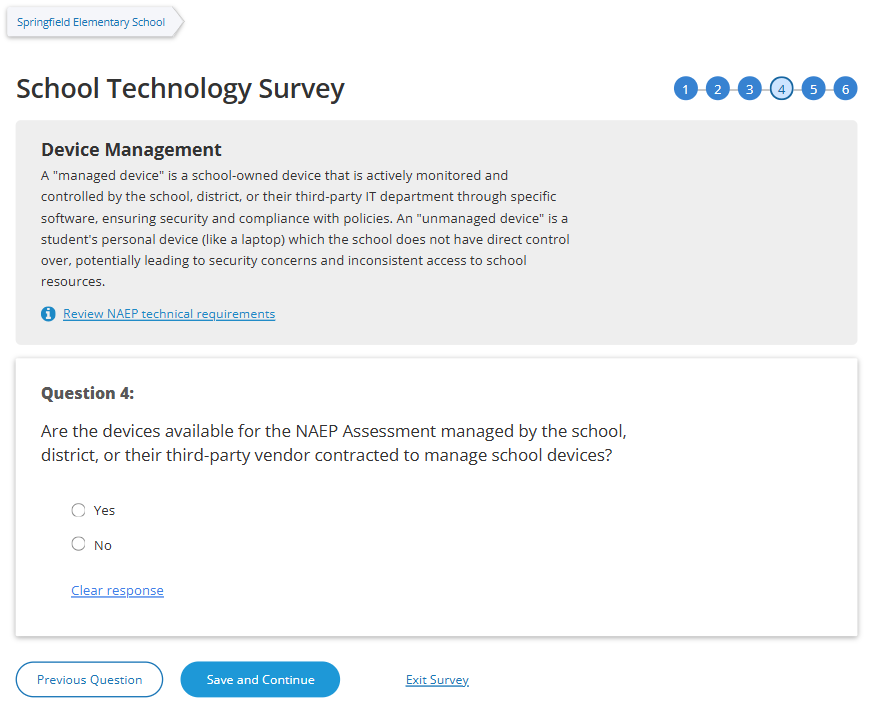The height and width of the screenshot is (717, 871).
Task: Jump to step 2 in progress indicator
Action: pyautogui.click(x=717, y=89)
